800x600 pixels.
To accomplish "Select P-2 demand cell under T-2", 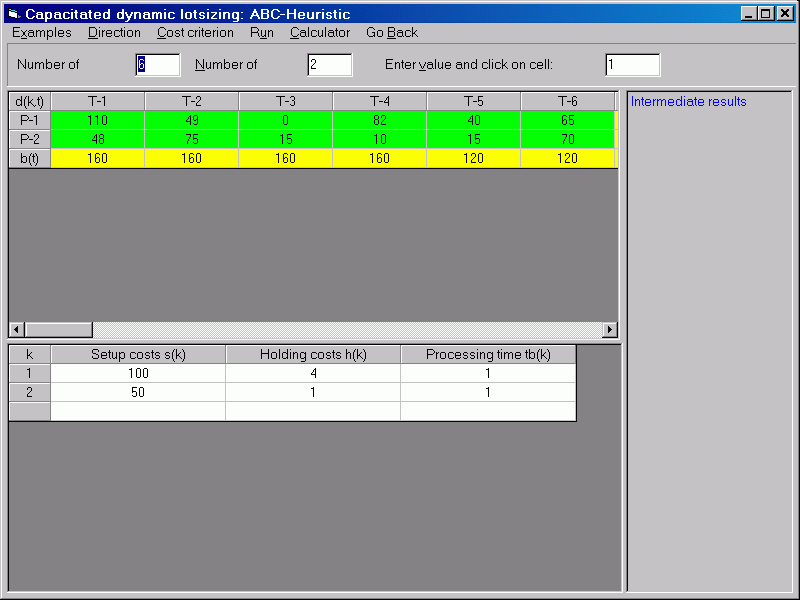I will (191, 139).
